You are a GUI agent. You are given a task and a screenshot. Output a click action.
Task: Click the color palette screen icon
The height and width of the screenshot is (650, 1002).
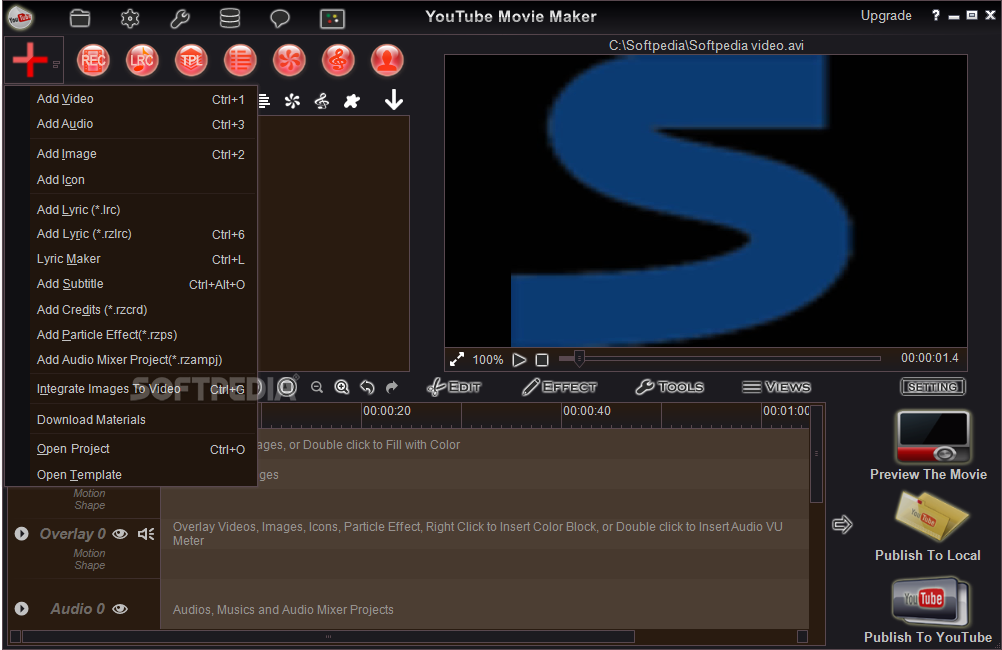[x=332, y=19]
